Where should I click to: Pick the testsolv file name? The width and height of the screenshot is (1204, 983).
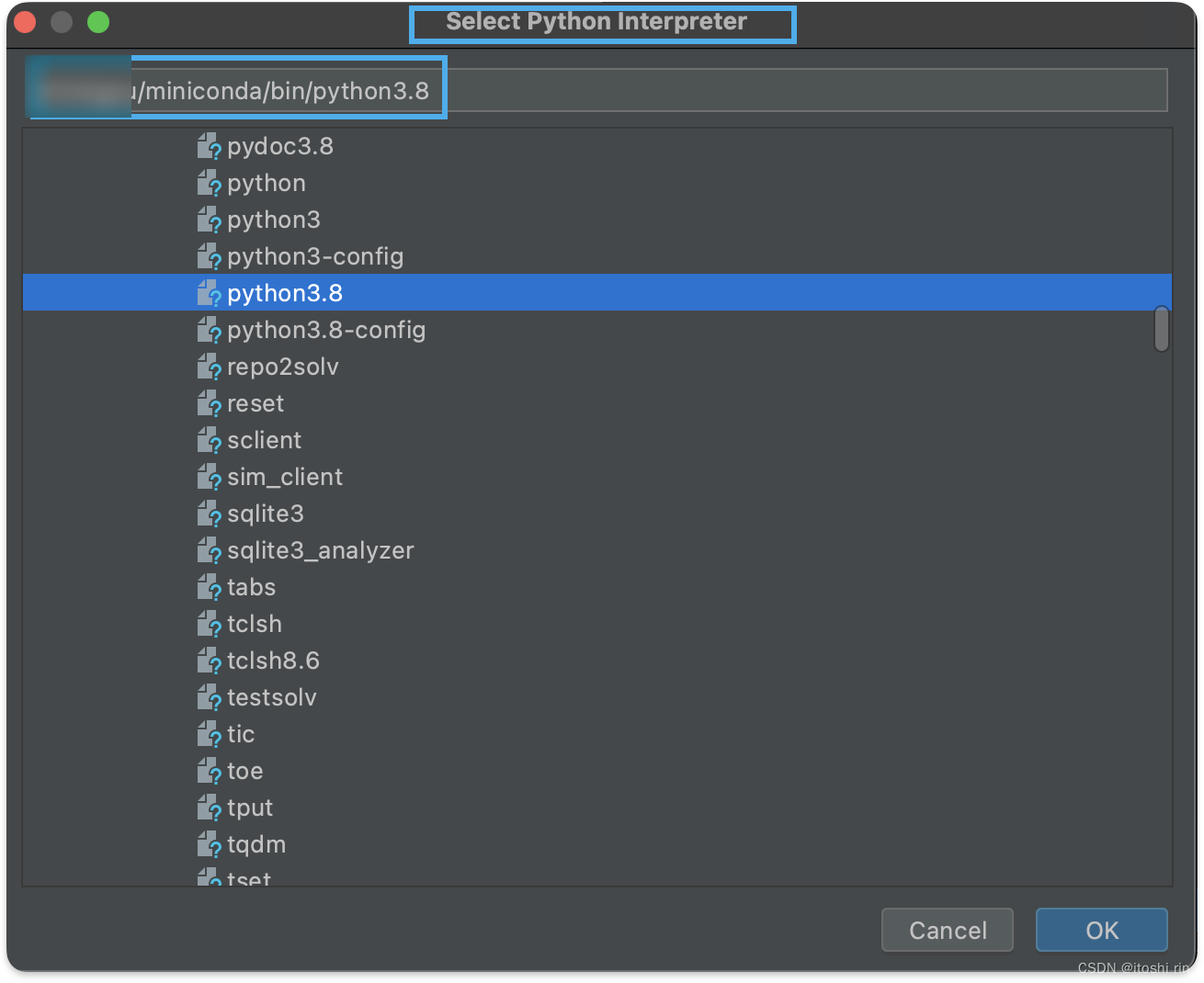272,697
